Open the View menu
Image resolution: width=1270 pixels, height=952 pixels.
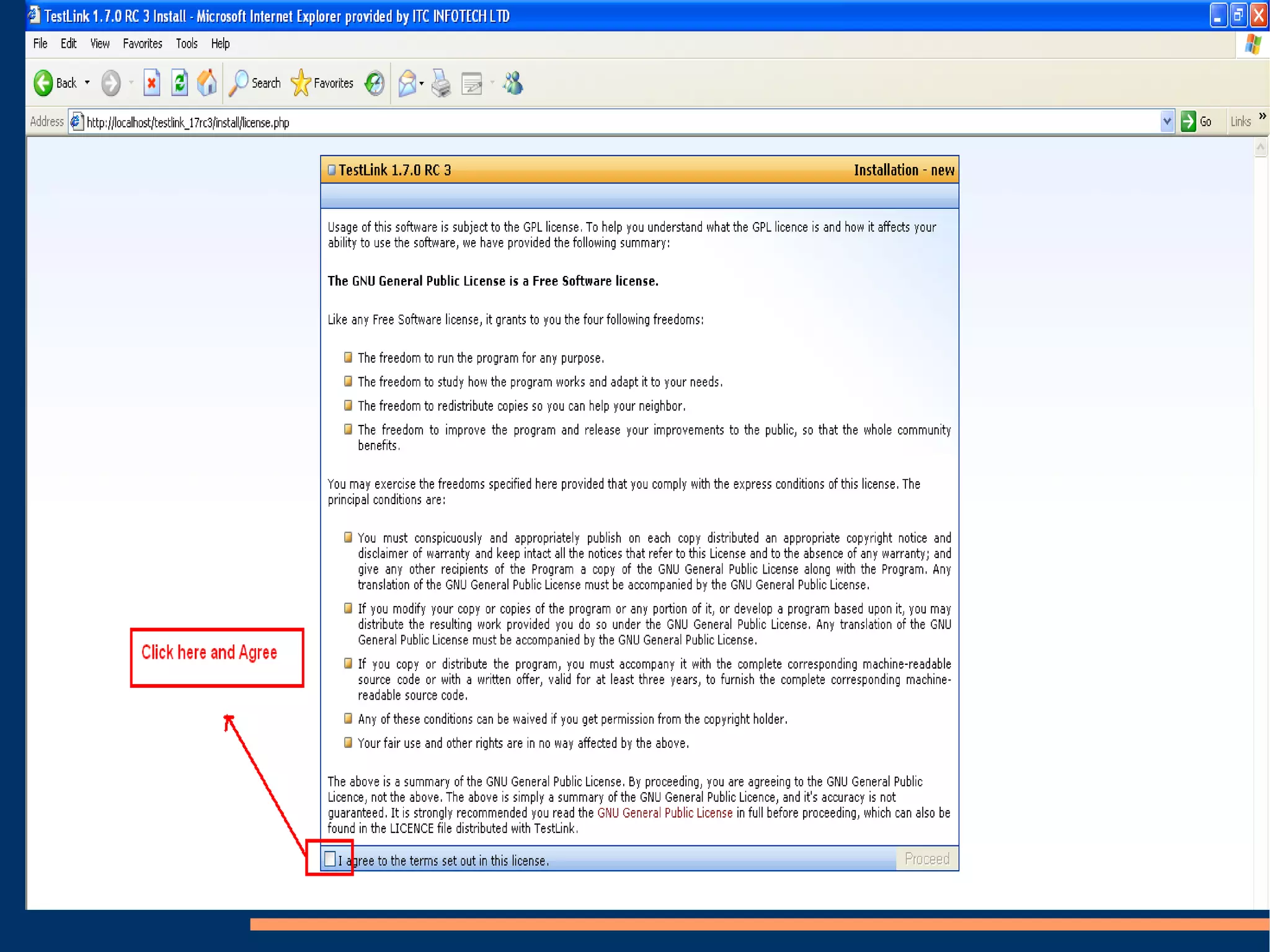pos(100,43)
